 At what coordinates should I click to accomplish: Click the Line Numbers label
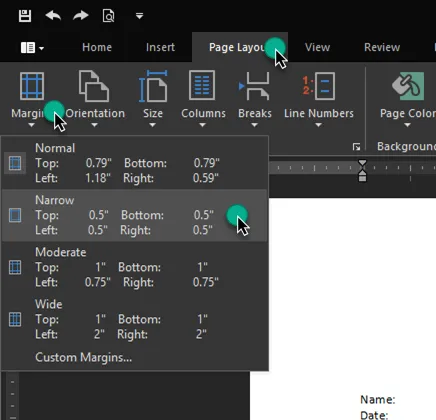click(319, 114)
